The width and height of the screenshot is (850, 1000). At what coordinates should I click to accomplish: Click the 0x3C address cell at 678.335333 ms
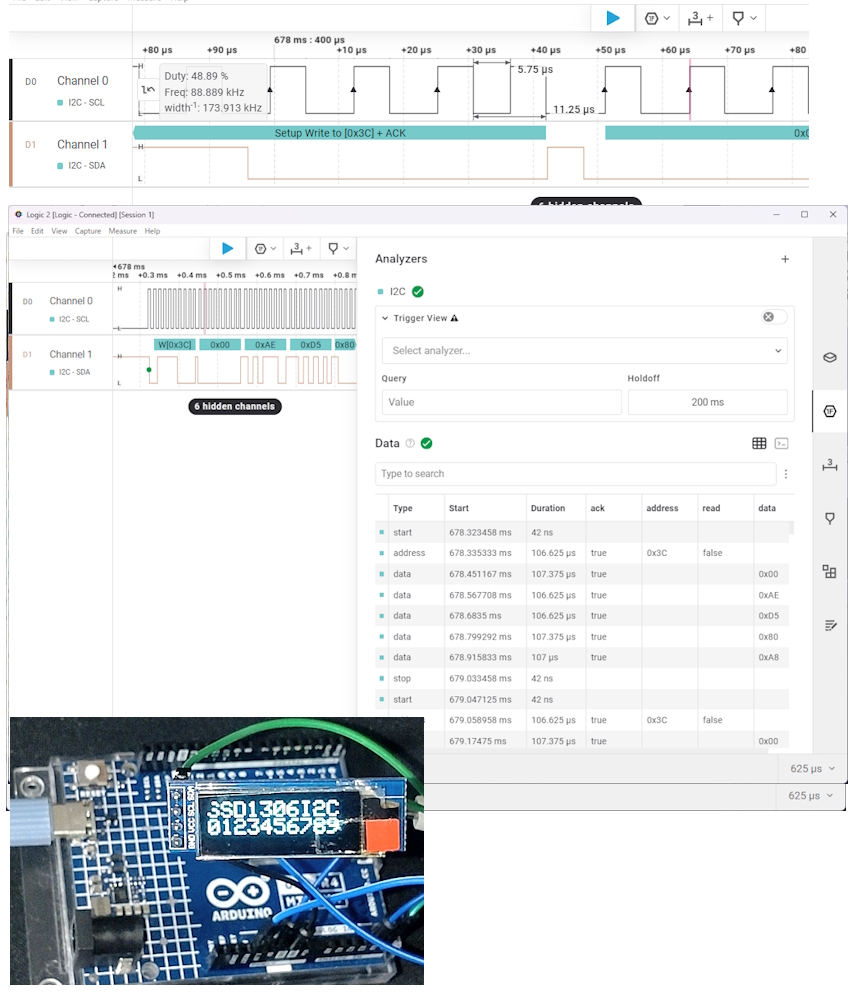(657, 553)
